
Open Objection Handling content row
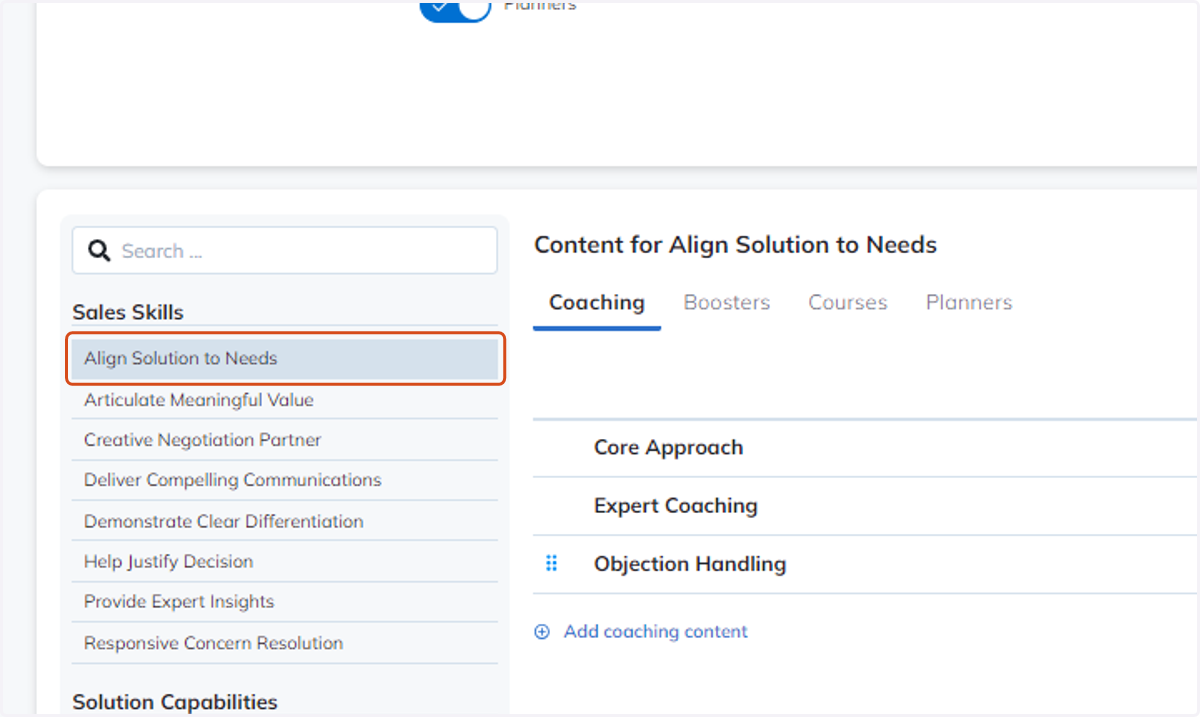tap(865, 564)
